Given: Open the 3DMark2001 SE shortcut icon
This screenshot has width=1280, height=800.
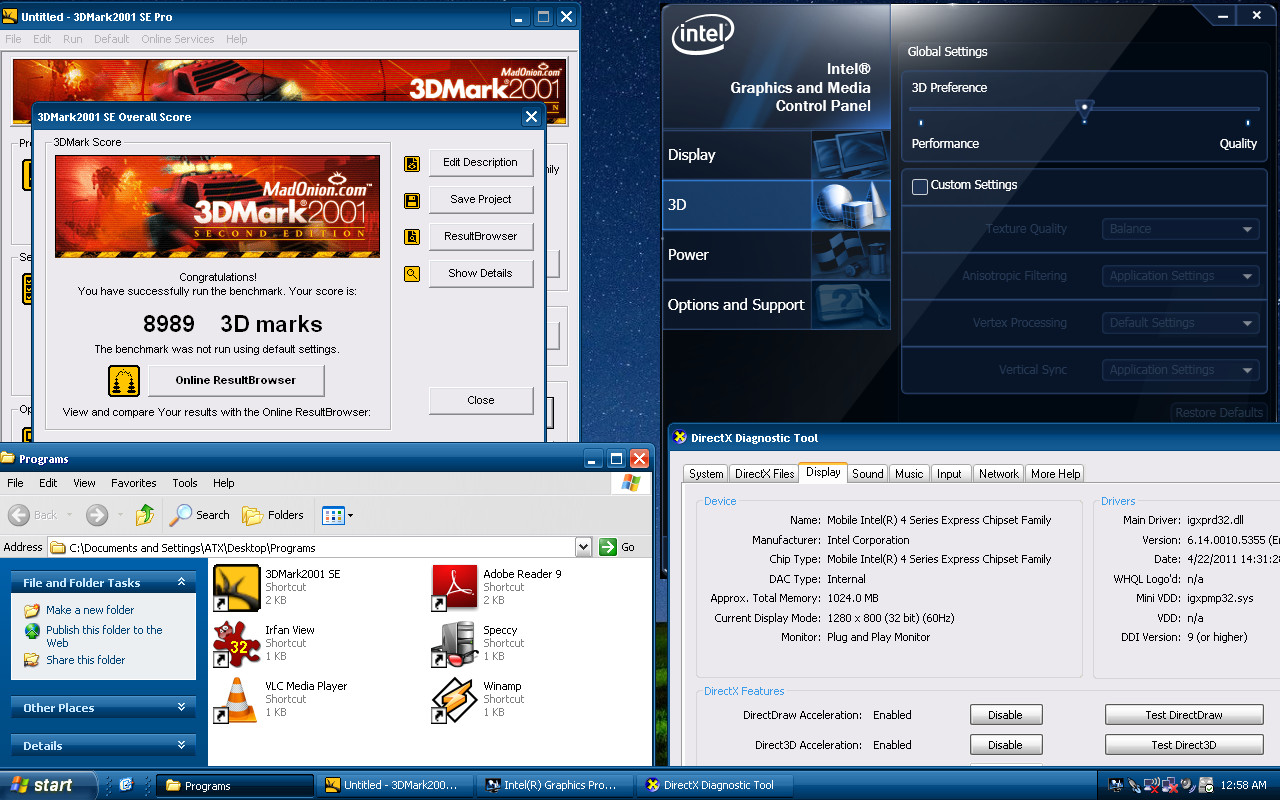Looking at the screenshot, I should point(237,587).
